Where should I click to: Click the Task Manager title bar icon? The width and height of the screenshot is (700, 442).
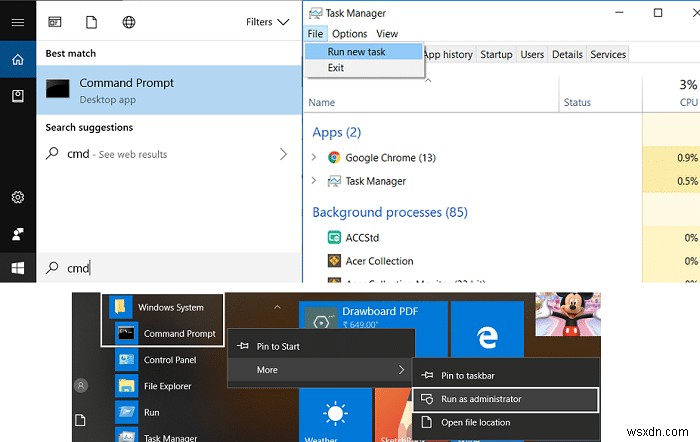point(315,13)
